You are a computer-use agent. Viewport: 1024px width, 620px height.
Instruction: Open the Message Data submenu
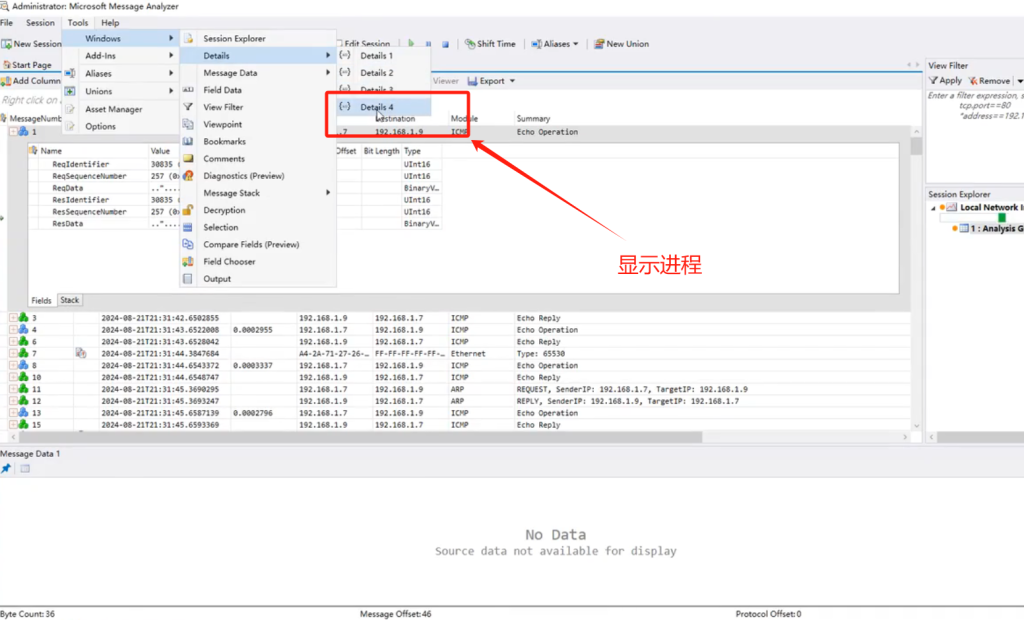(x=259, y=73)
